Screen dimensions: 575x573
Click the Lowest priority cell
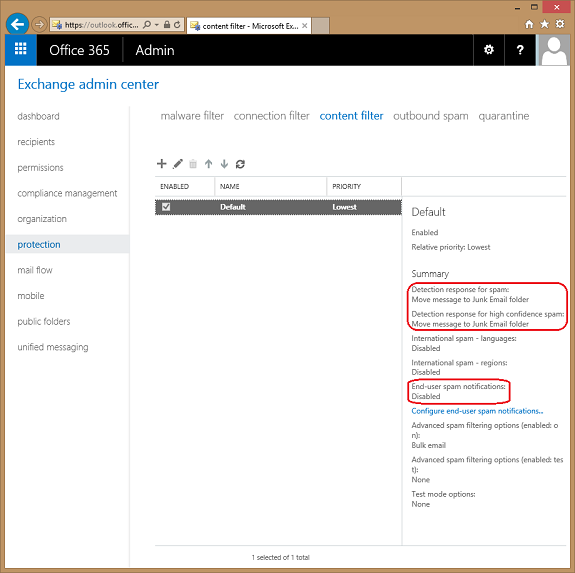click(344, 207)
